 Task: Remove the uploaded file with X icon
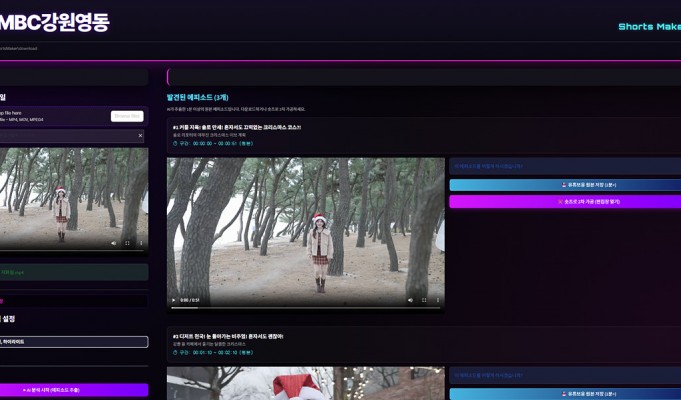[140, 135]
